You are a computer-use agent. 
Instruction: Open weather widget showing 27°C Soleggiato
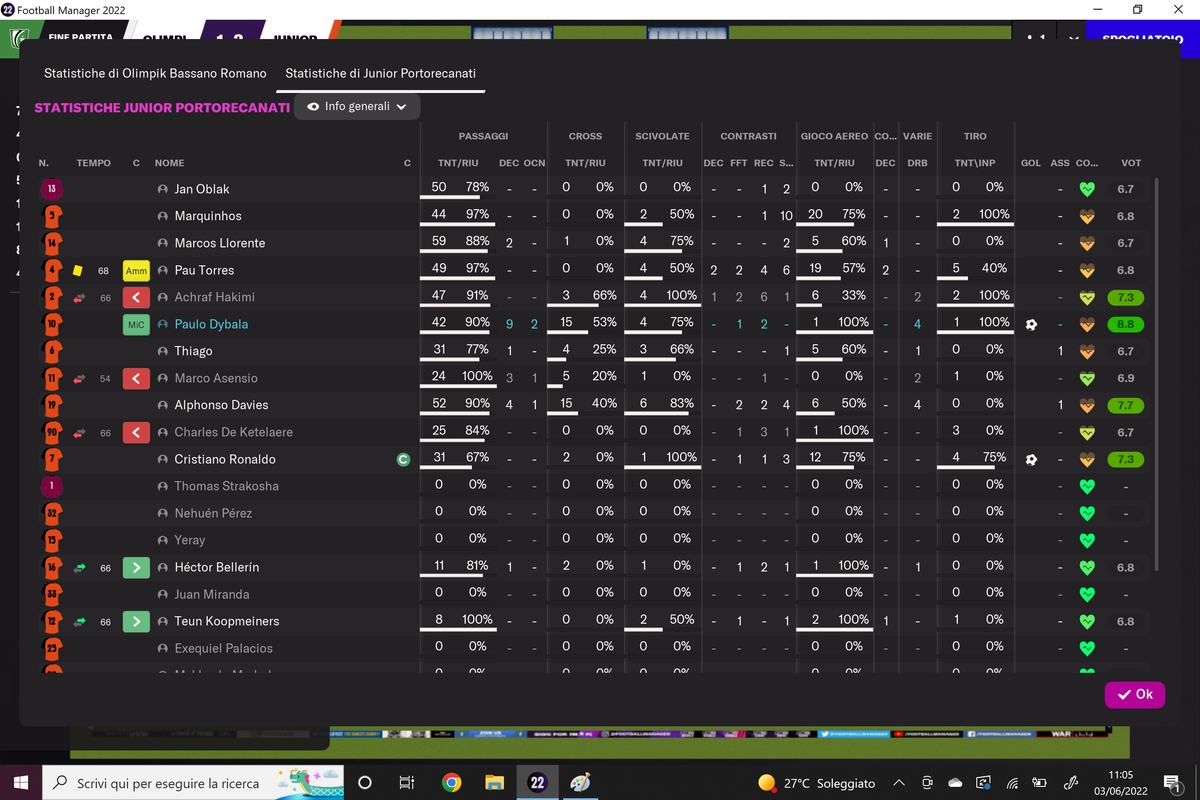(817, 783)
